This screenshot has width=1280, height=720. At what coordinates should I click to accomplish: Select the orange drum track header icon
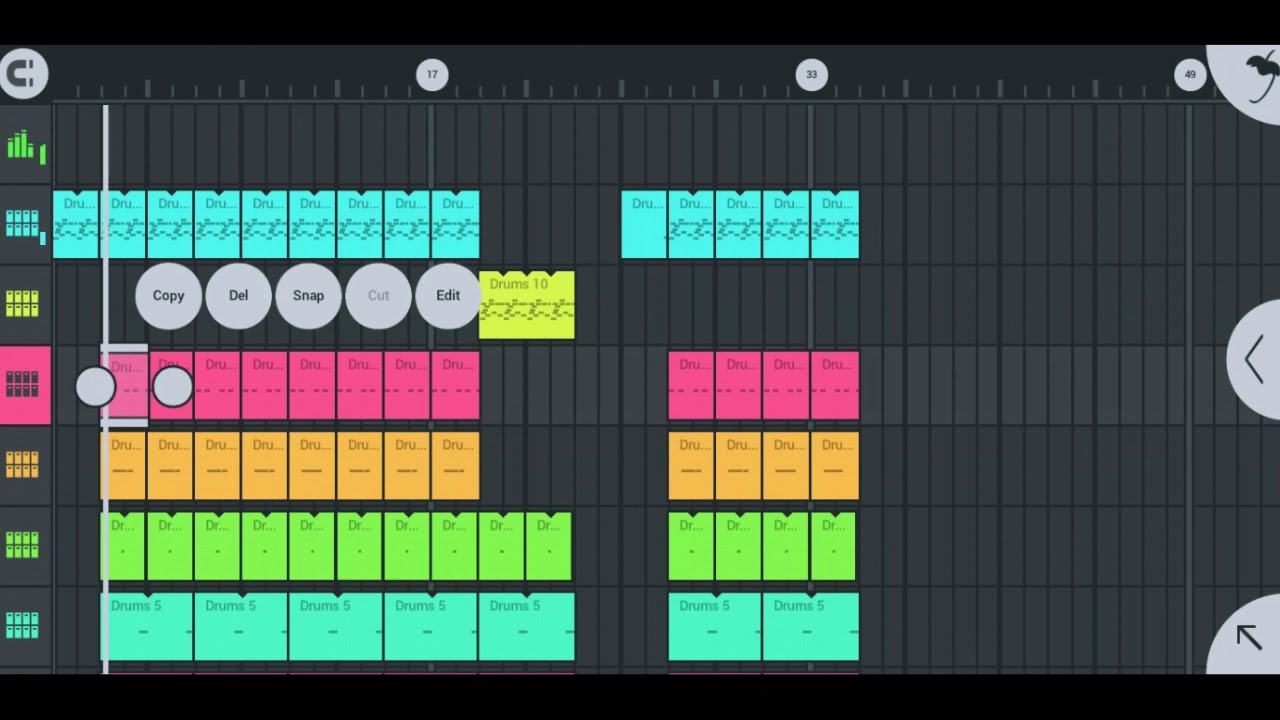(x=23, y=465)
